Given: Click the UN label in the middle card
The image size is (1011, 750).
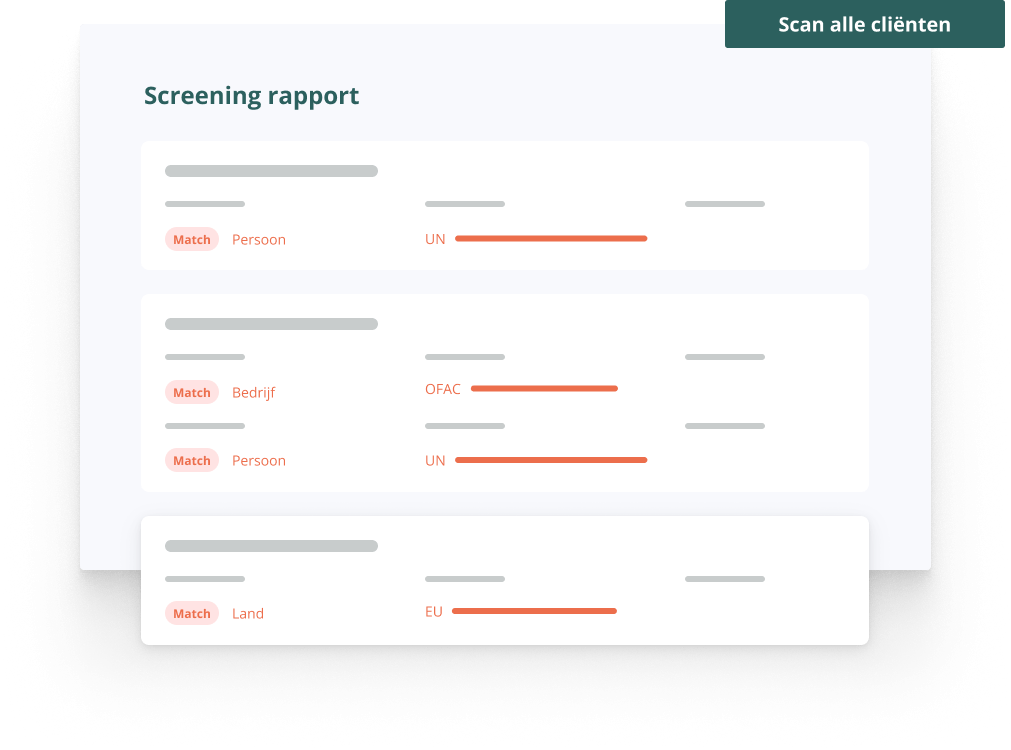Looking at the screenshot, I should [x=435, y=461].
